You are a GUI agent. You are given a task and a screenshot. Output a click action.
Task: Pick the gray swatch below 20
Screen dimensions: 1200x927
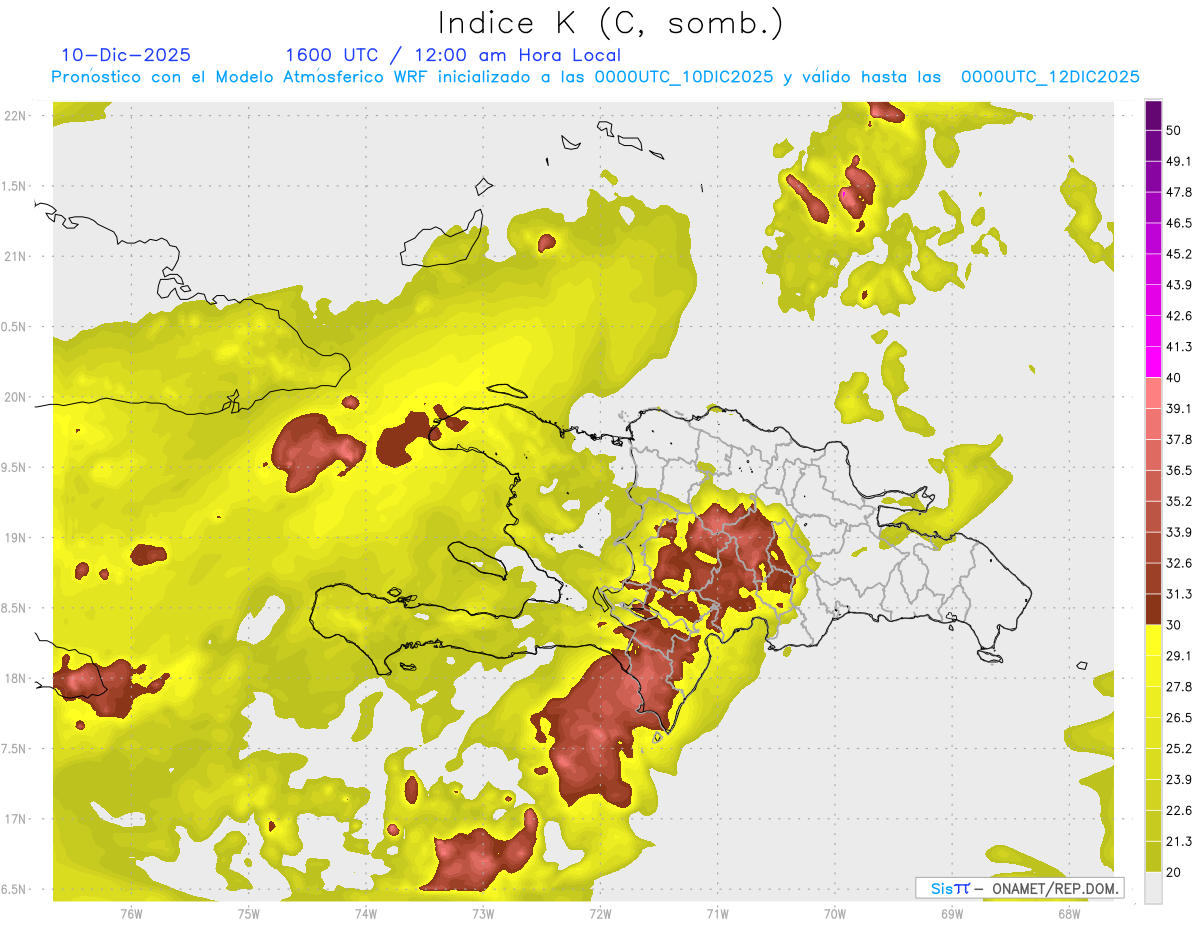click(x=1153, y=887)
